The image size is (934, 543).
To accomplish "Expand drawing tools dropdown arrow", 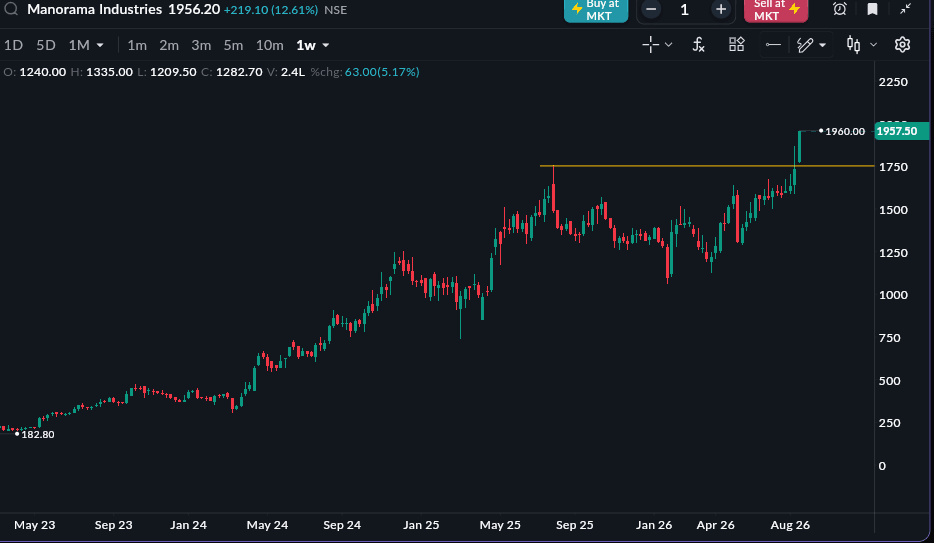I will click(823, 45).
